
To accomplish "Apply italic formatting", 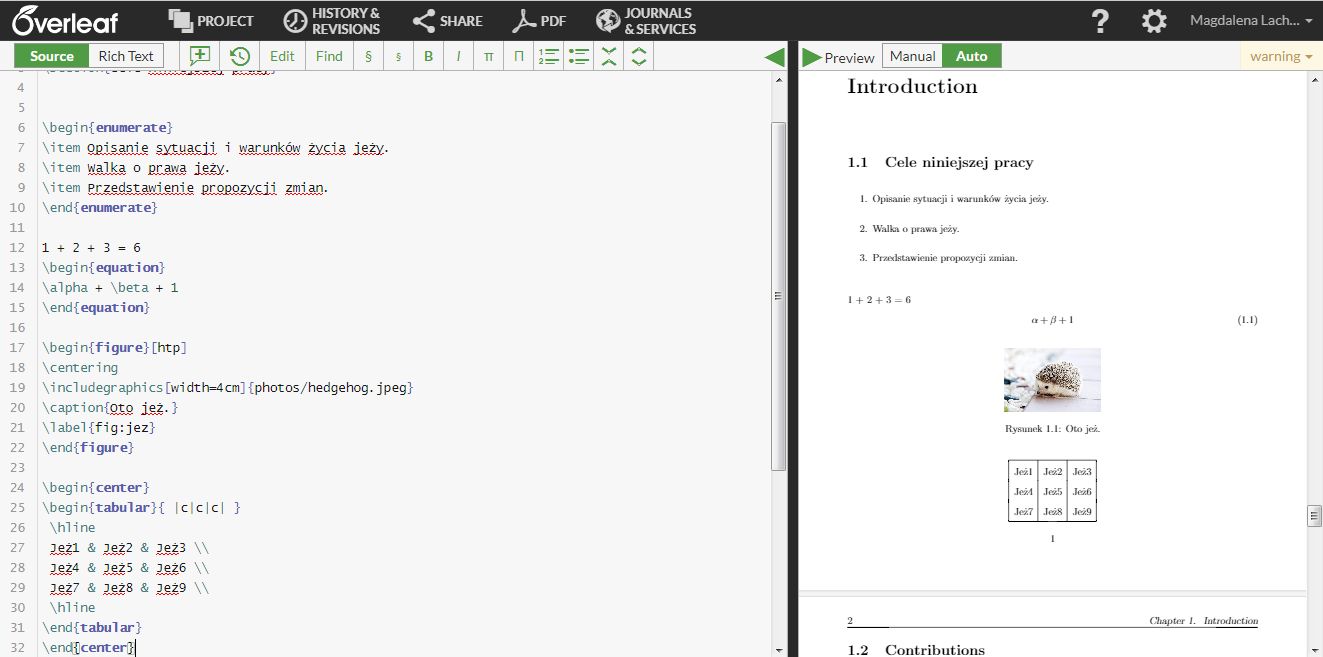I will pos(458,56).
